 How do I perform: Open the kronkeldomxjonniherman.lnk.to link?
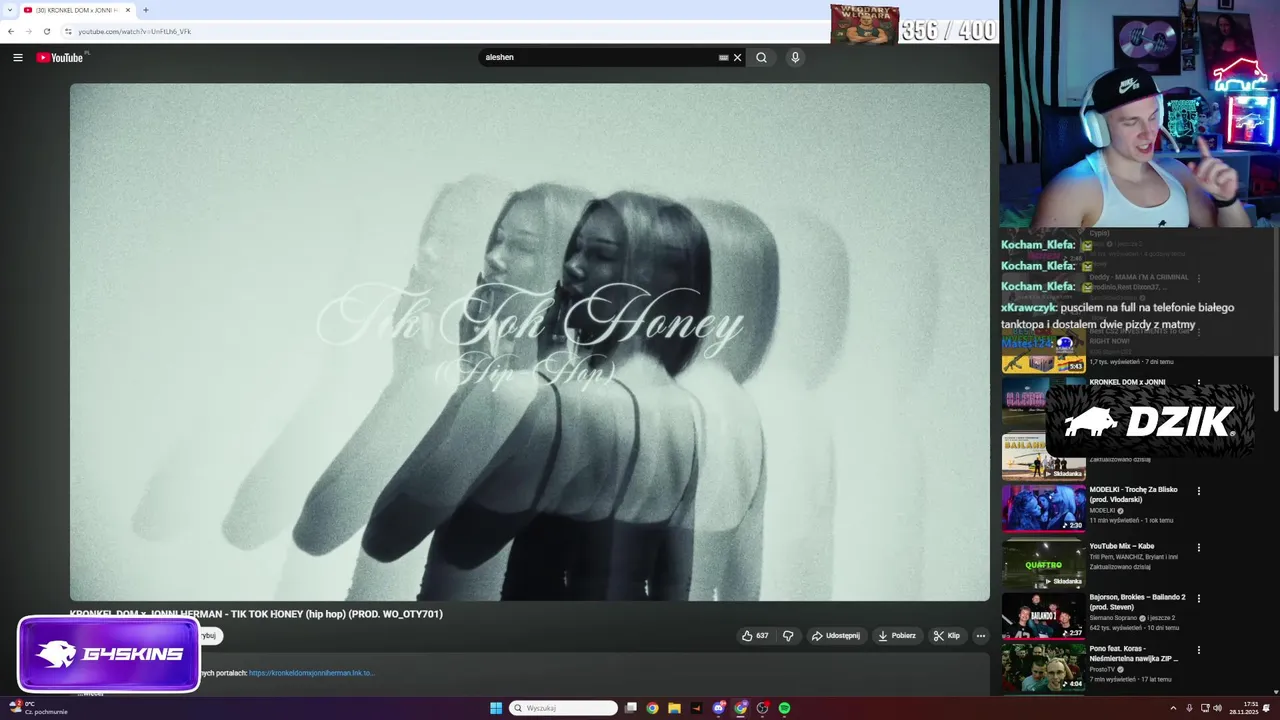[x=312, y=673]
